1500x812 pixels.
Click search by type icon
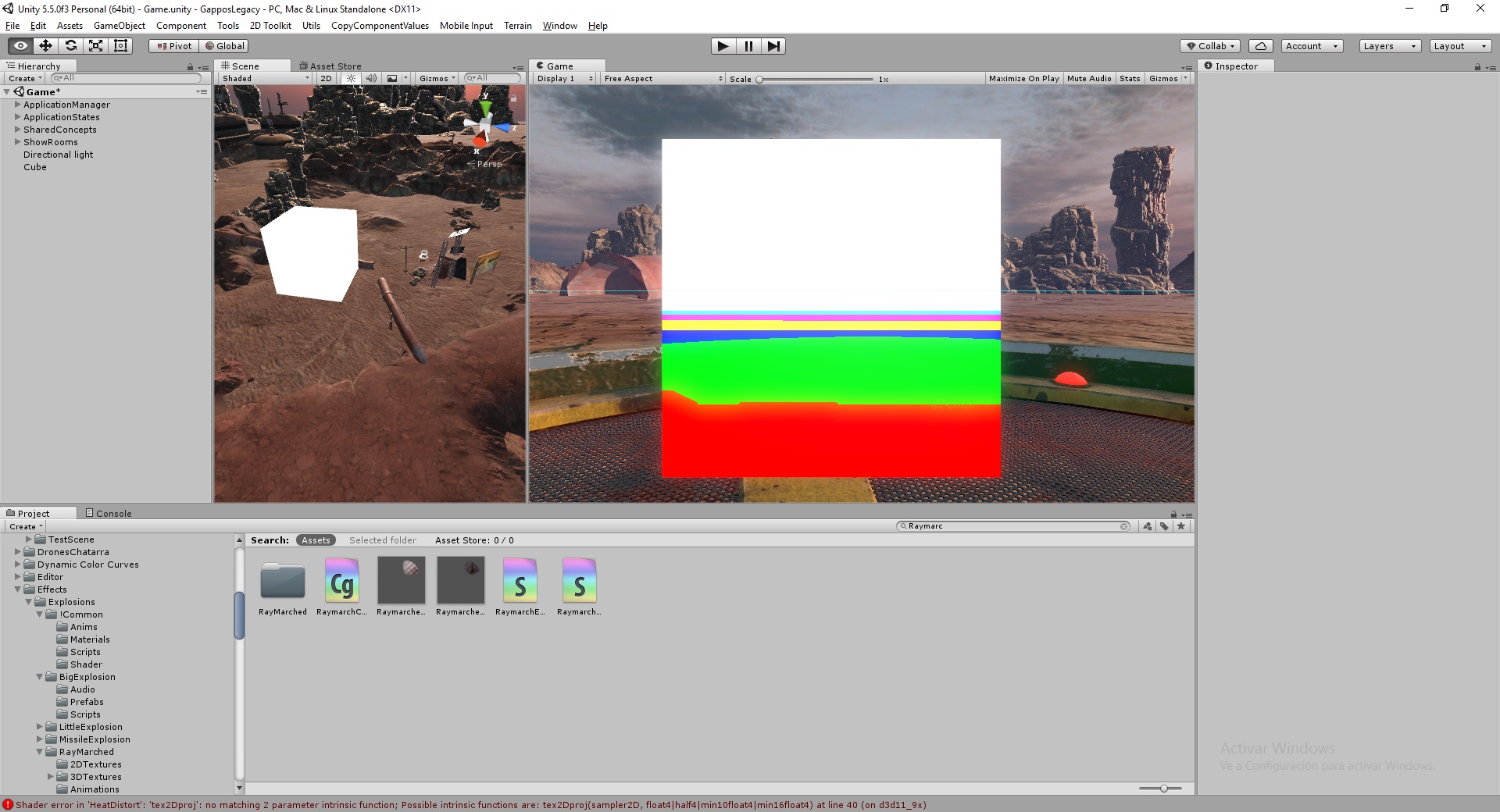pyautogui.click(x=1147, y=526)
